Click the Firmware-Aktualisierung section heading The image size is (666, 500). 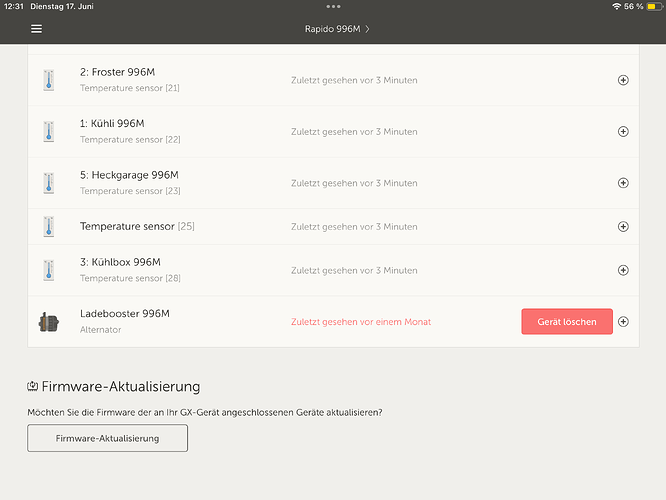pyautogui.click(x=121, y=387)
